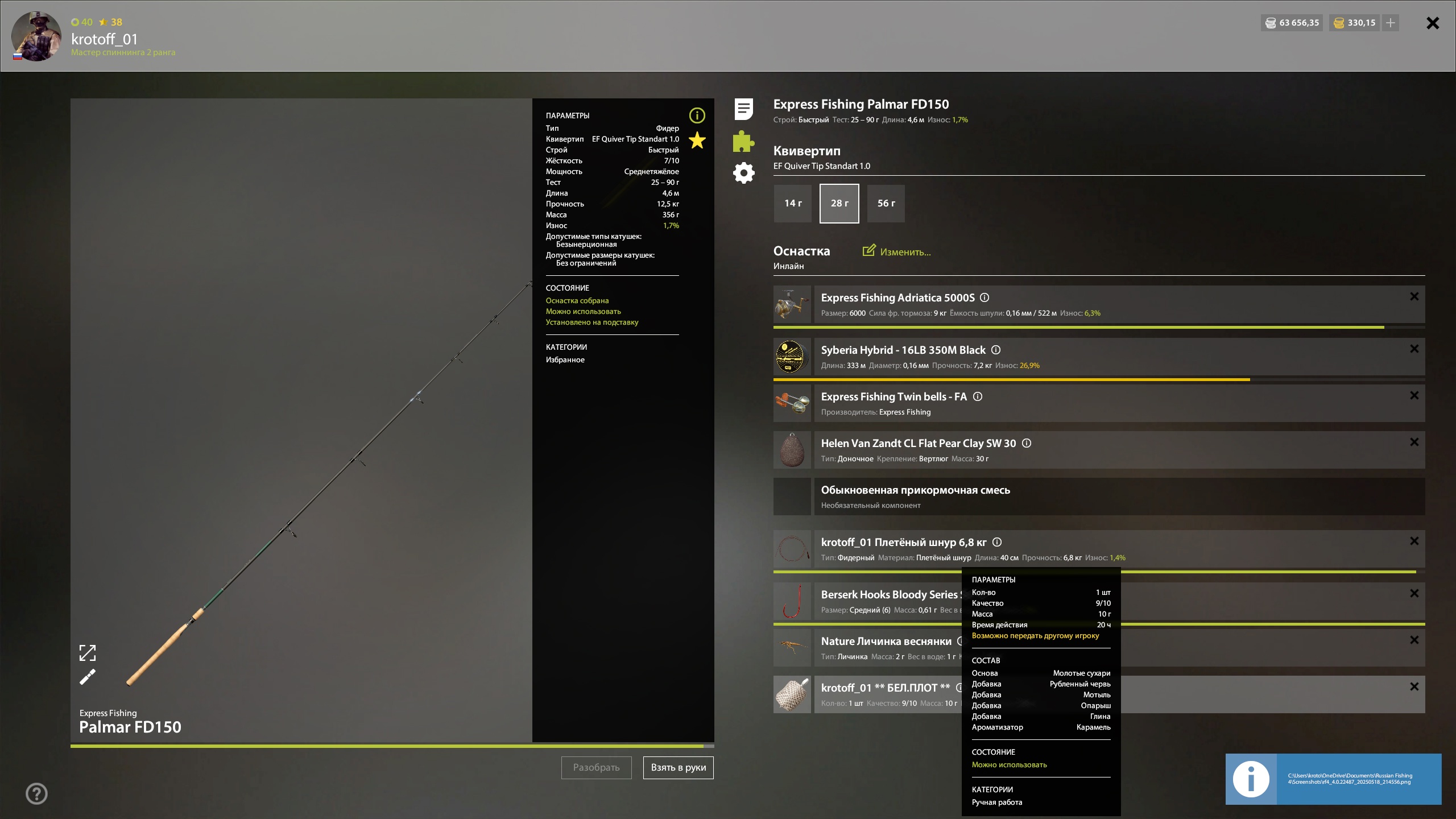The width and height of the screenshot is (1456, 819).
Task: Remove the Adriatica 5000S reel
Action: 1414,296
